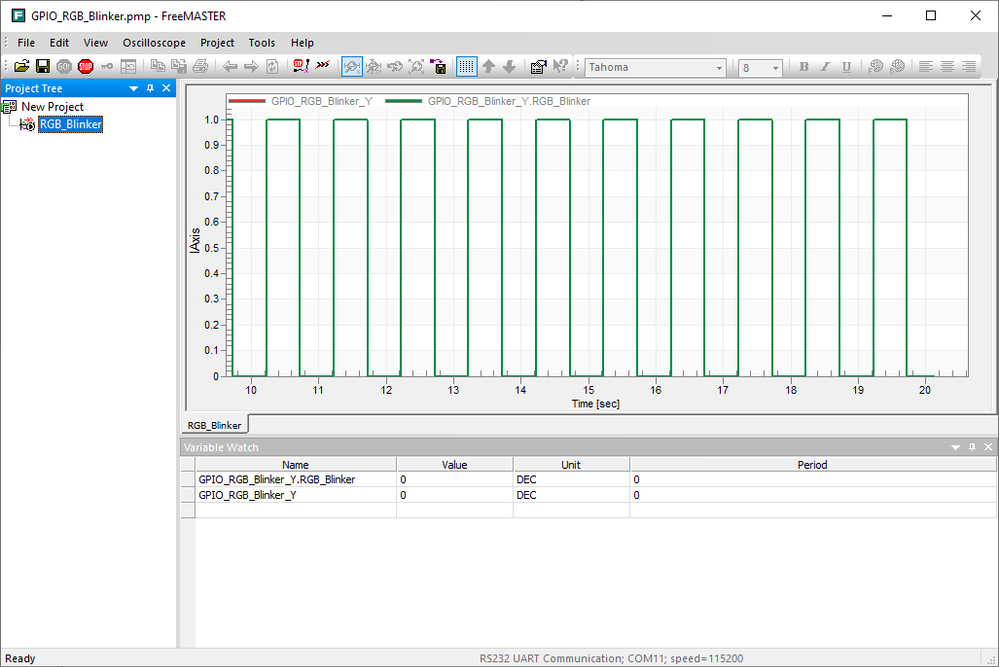The image size is (999, 667).
Task: Click the export graph data save icon
Action: (438, 66)
